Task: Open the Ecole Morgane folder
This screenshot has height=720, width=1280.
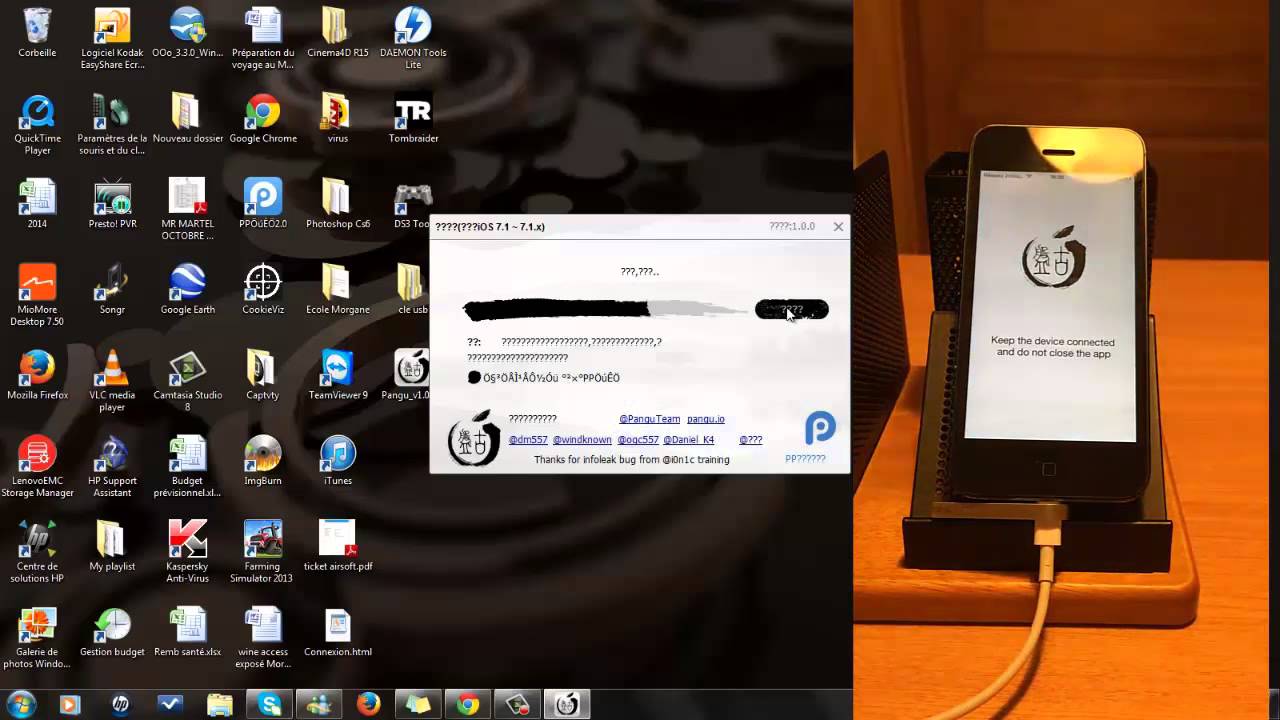Action: (x=338, y=290)
